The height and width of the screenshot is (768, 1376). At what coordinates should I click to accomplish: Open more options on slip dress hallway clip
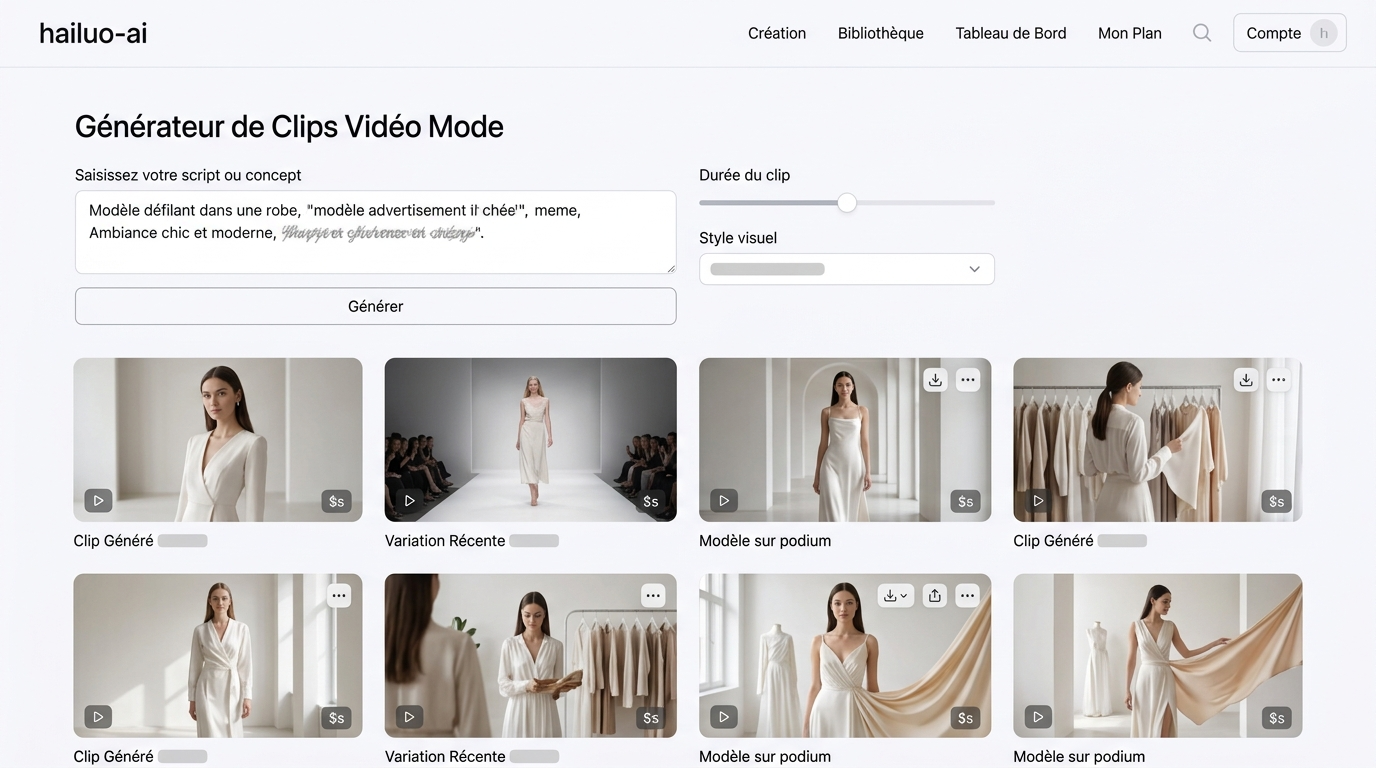(967, 380)
